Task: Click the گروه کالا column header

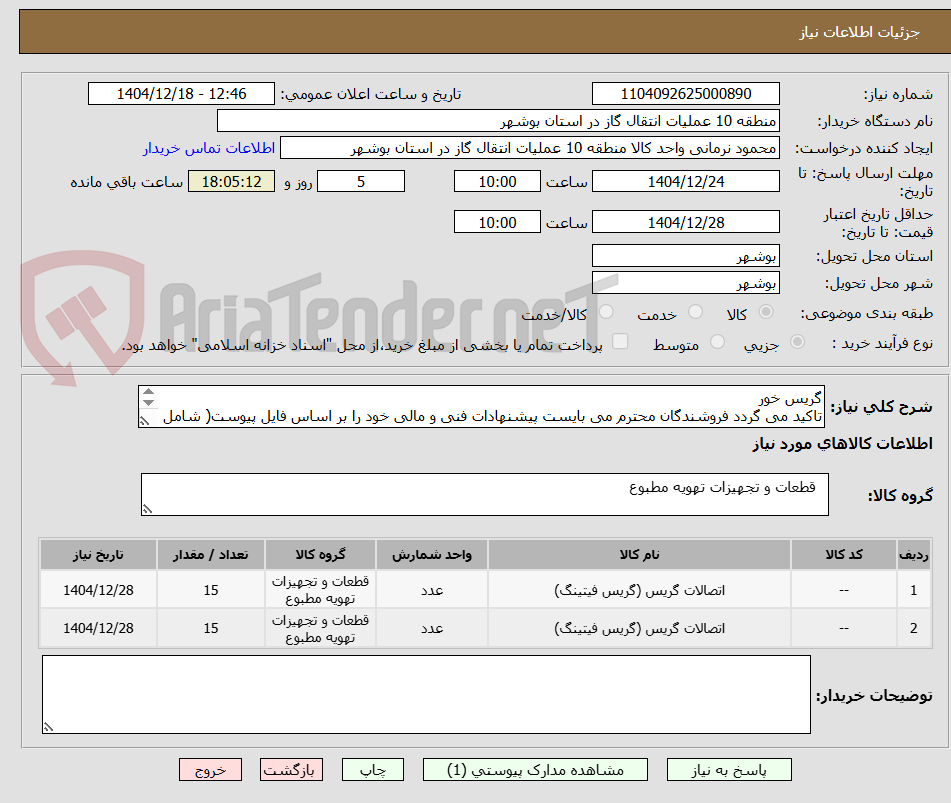Action: 320,554
